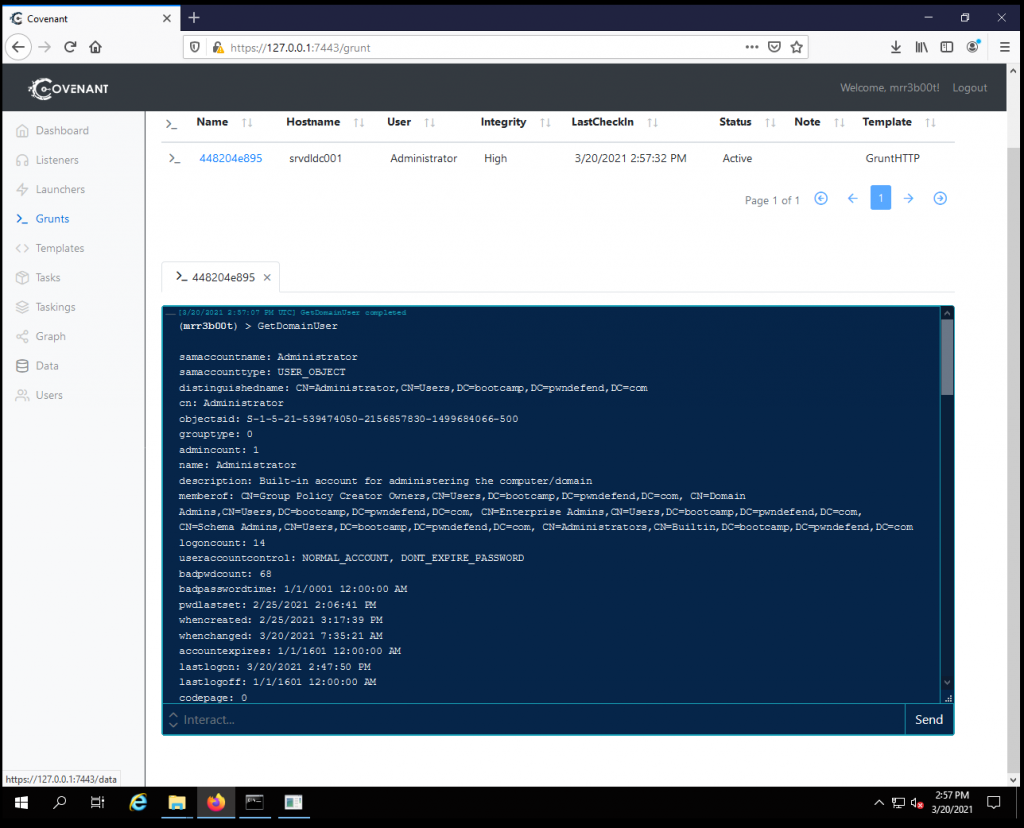The width and height of the screenshot is (1024, 828).
Task: Click inside the Interact command input field
Action: click(500, 719)
